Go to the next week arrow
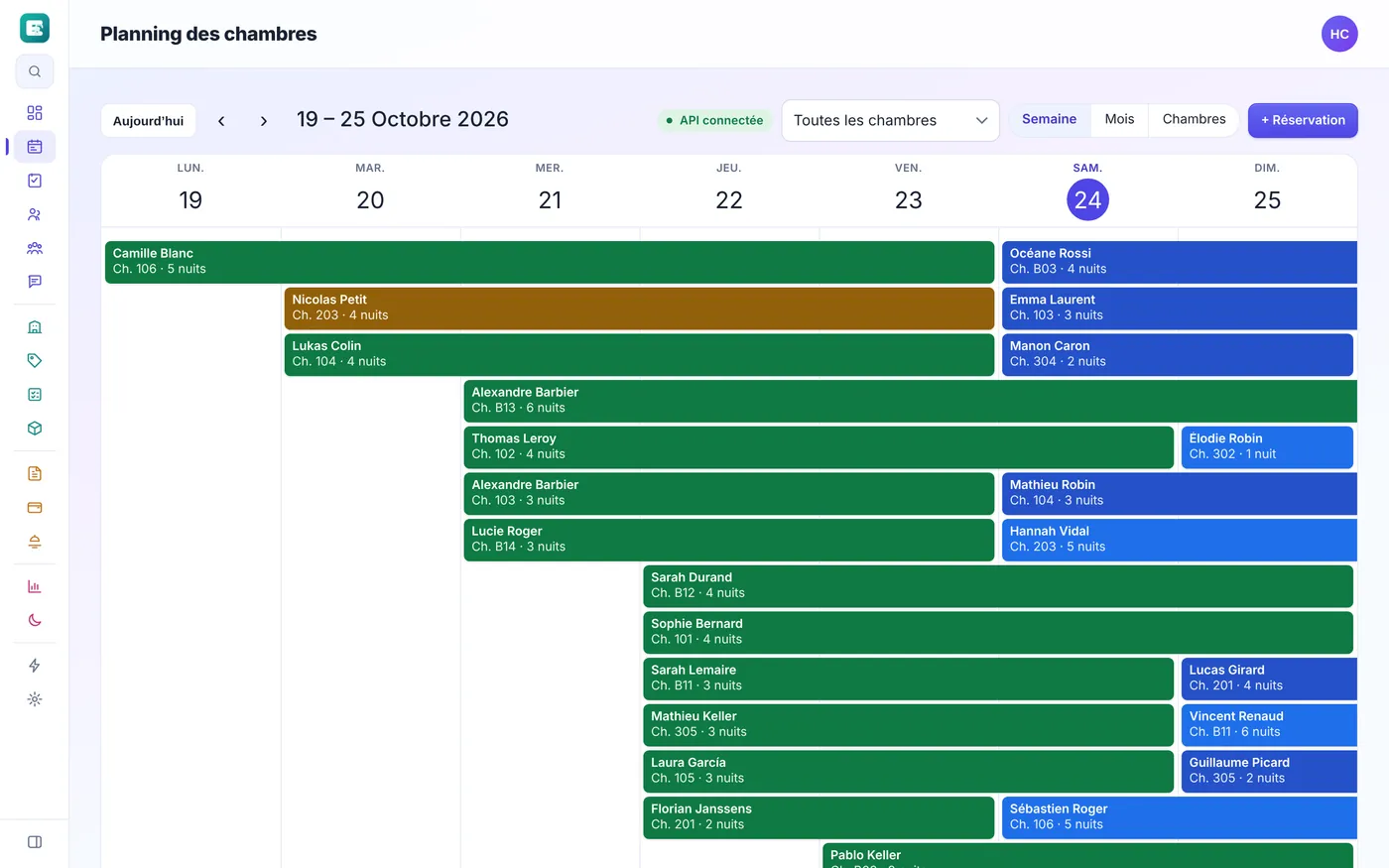Image resolution: width=1389 pixels, height=868 pixels. (263, 121)
